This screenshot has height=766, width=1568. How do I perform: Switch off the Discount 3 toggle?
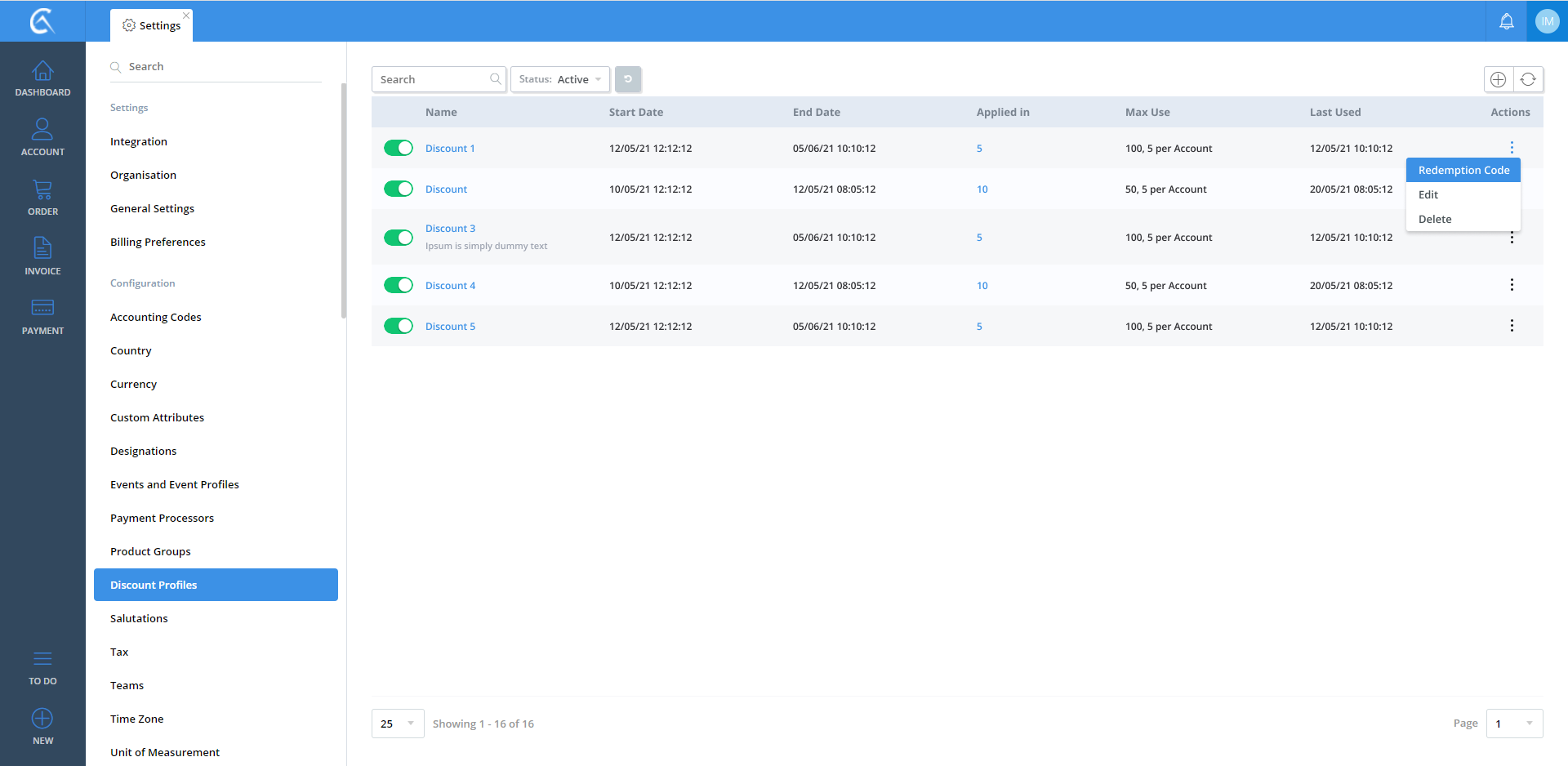point(399,238)
